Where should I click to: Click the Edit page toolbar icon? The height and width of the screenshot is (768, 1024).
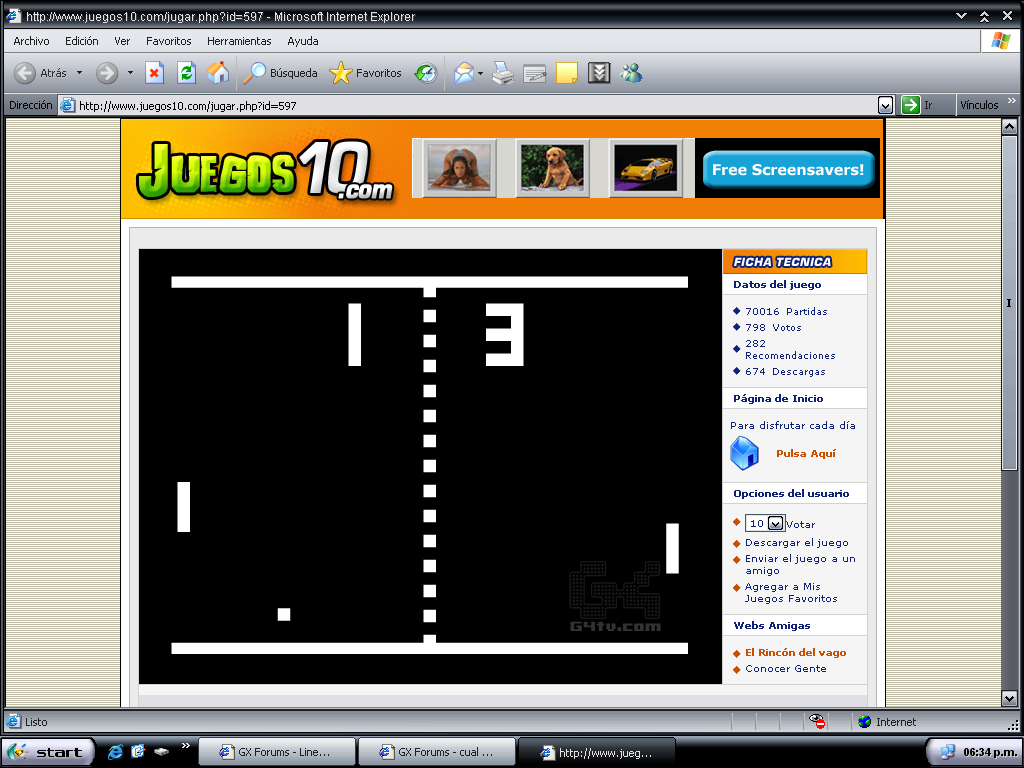(x=534, y=73)
